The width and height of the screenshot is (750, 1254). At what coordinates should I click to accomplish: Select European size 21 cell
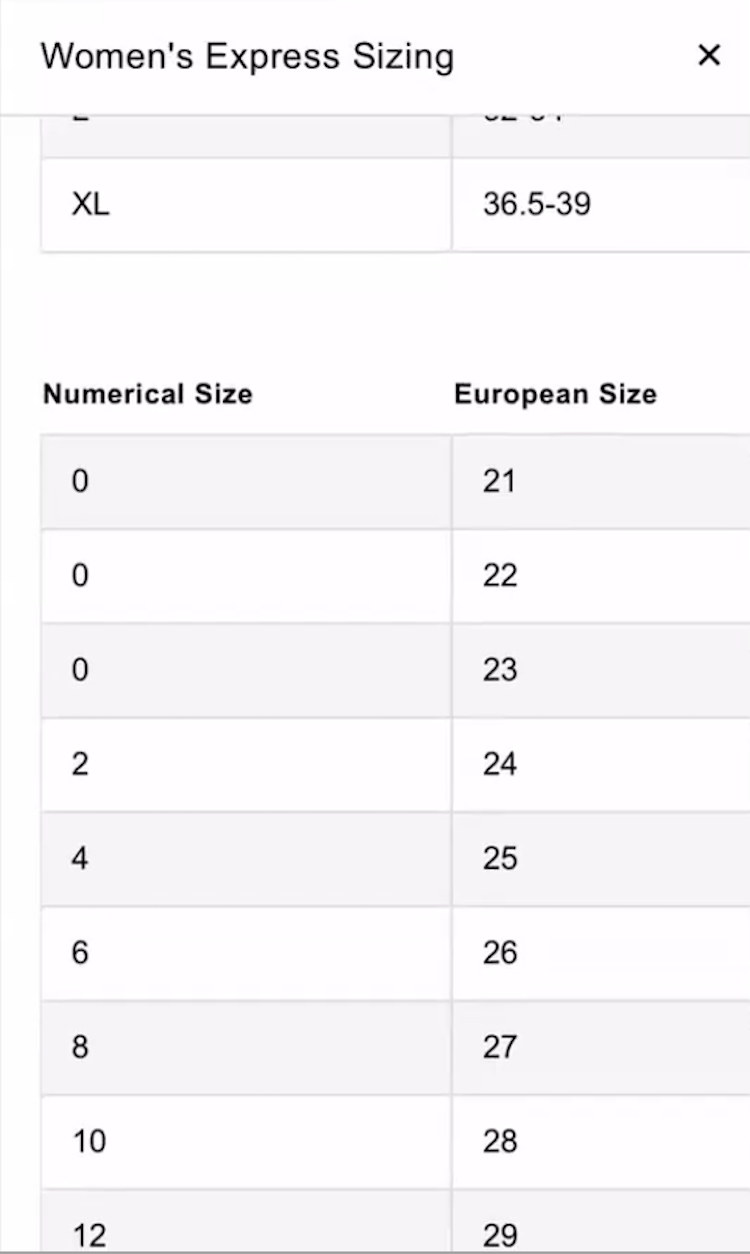[600, 482]
